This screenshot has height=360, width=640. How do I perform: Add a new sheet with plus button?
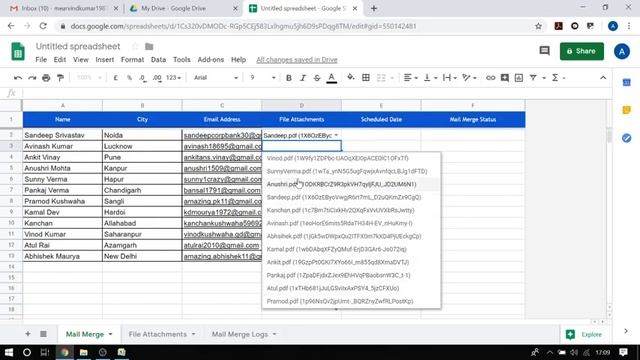click(28, 334)
